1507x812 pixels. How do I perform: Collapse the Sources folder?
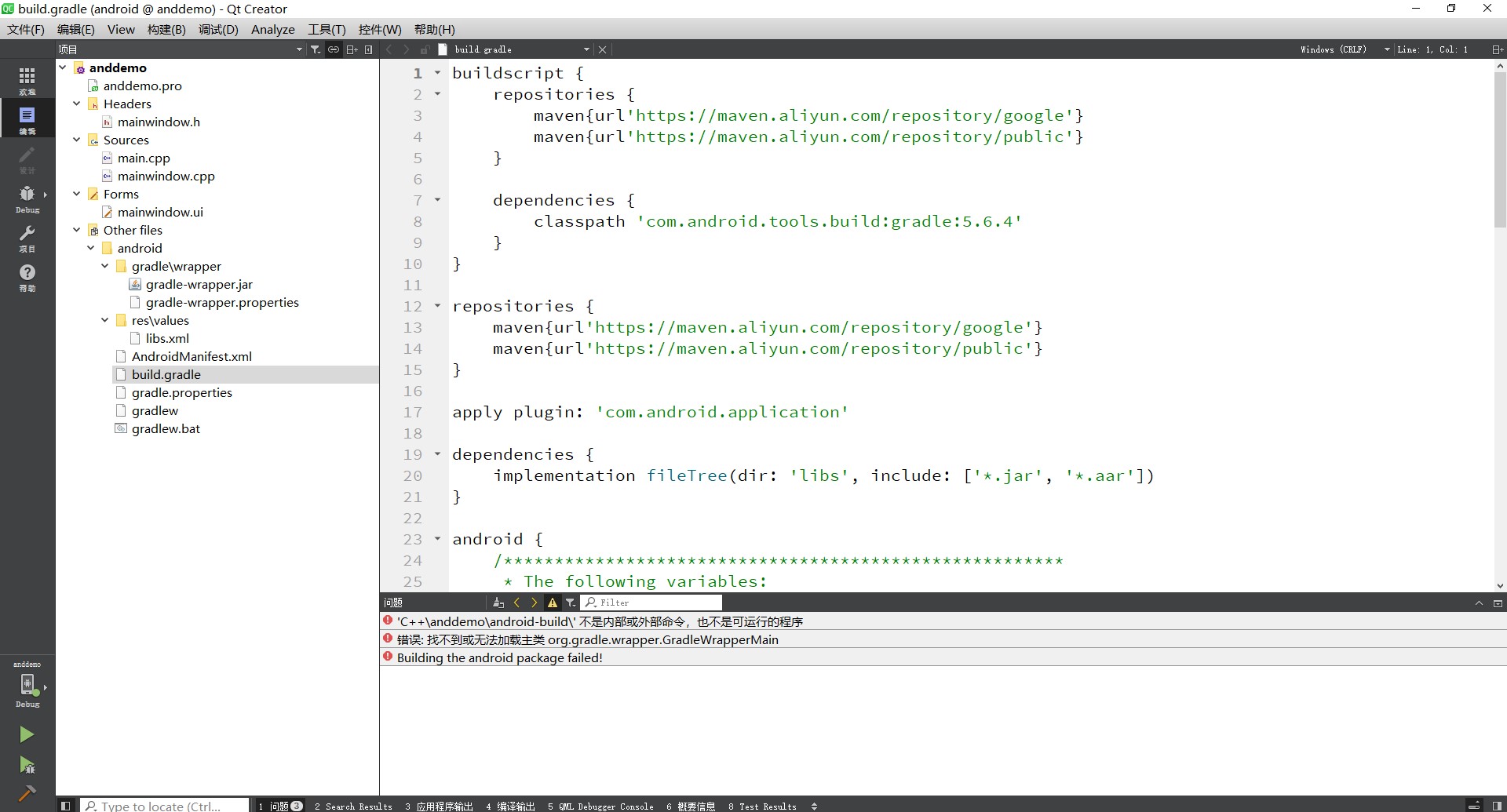pyautogui.click(x=77, y=140)
